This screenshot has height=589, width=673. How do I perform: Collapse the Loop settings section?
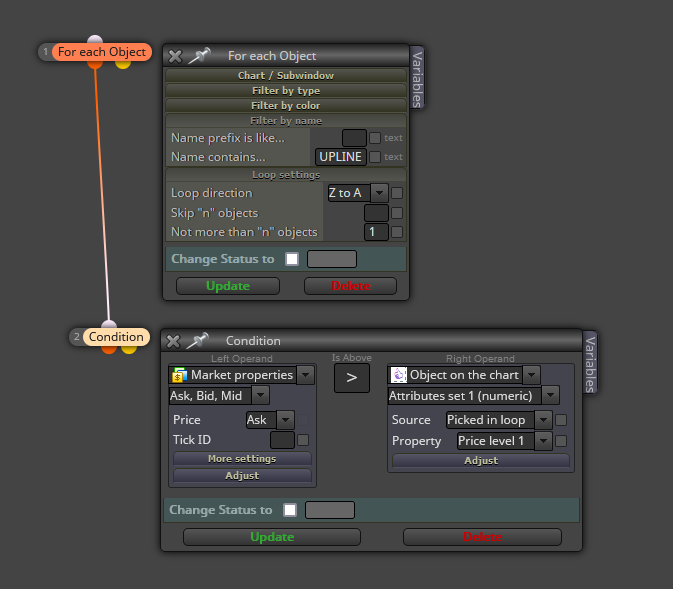click(x=286, y=175)
